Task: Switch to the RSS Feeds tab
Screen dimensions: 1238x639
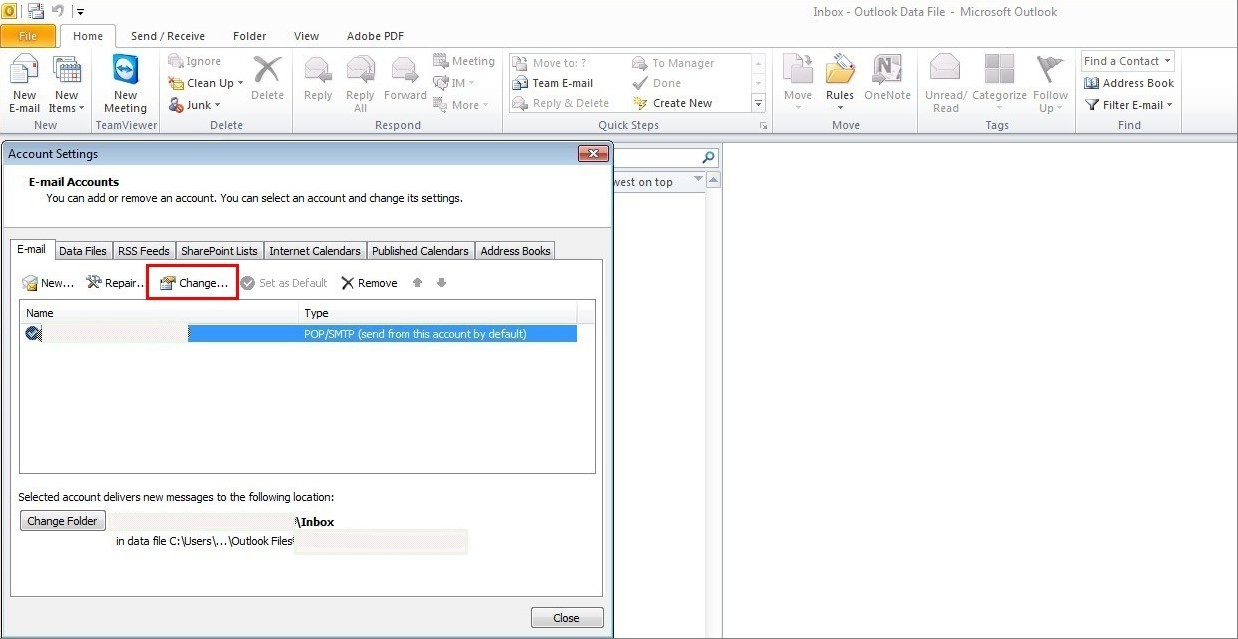Action: tap(144, 251)
